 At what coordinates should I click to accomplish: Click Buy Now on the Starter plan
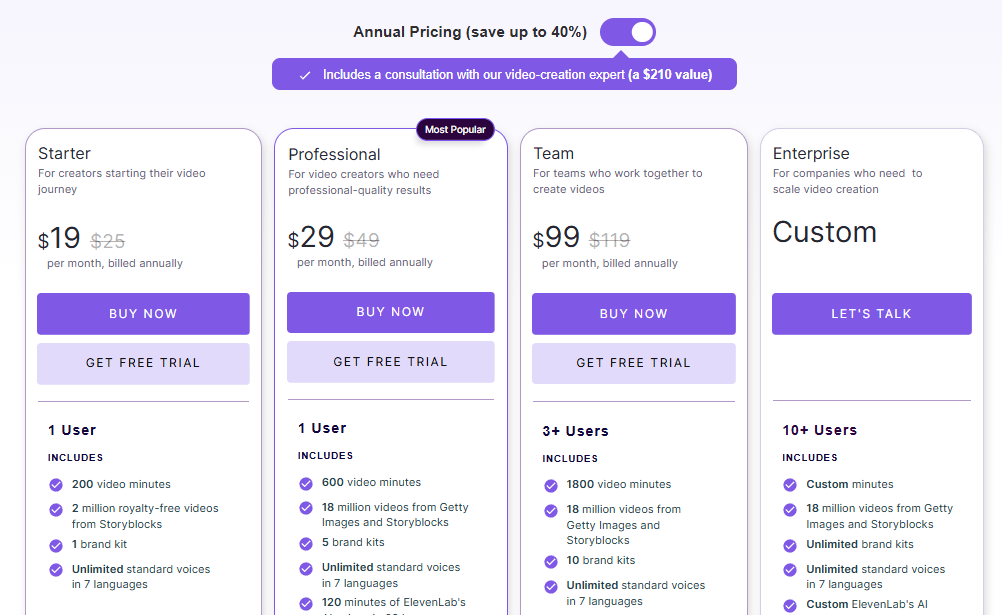[143, 313]
